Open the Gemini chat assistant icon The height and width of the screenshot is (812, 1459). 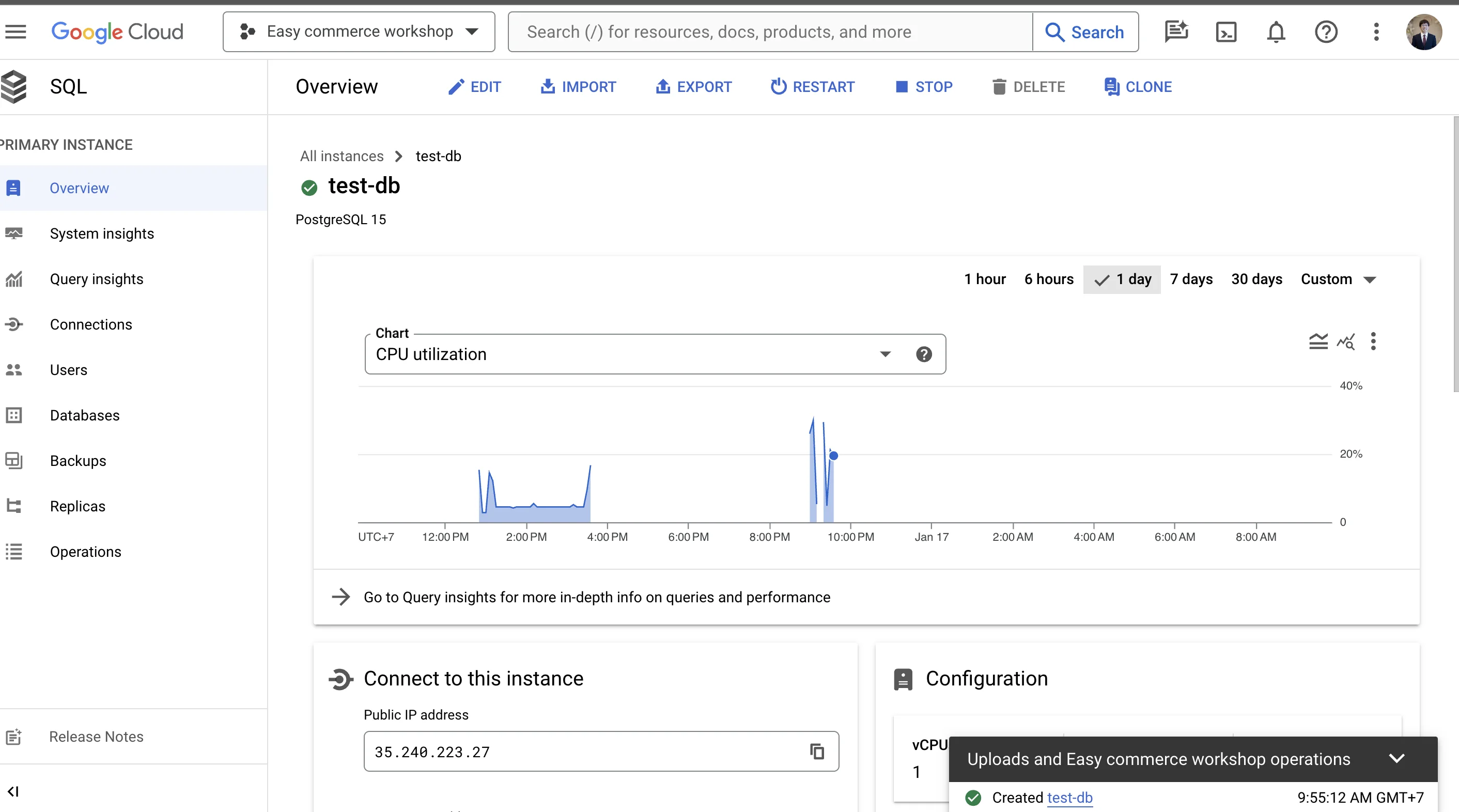[x=1176, y=32]
